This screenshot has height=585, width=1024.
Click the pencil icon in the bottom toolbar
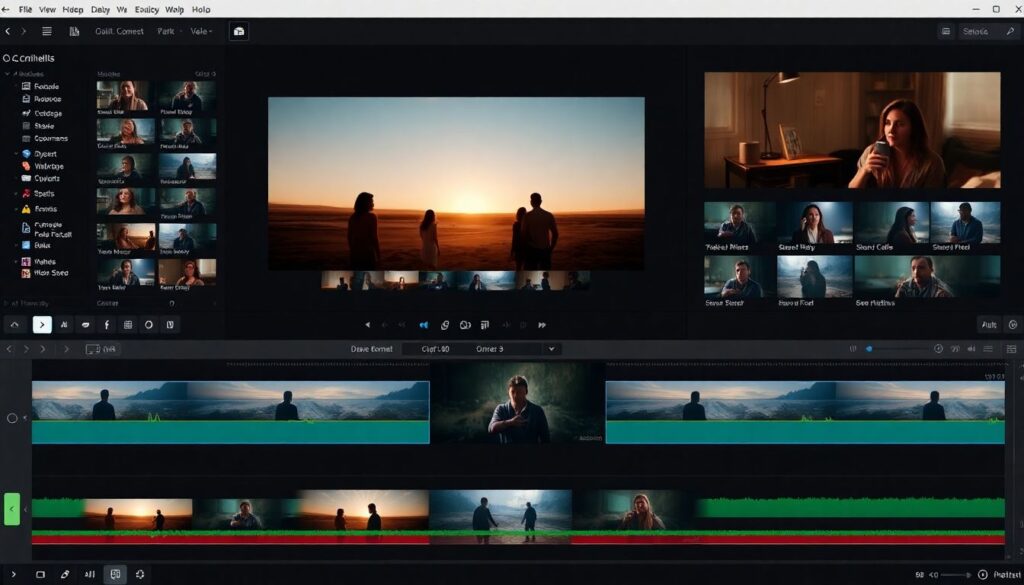65,574
